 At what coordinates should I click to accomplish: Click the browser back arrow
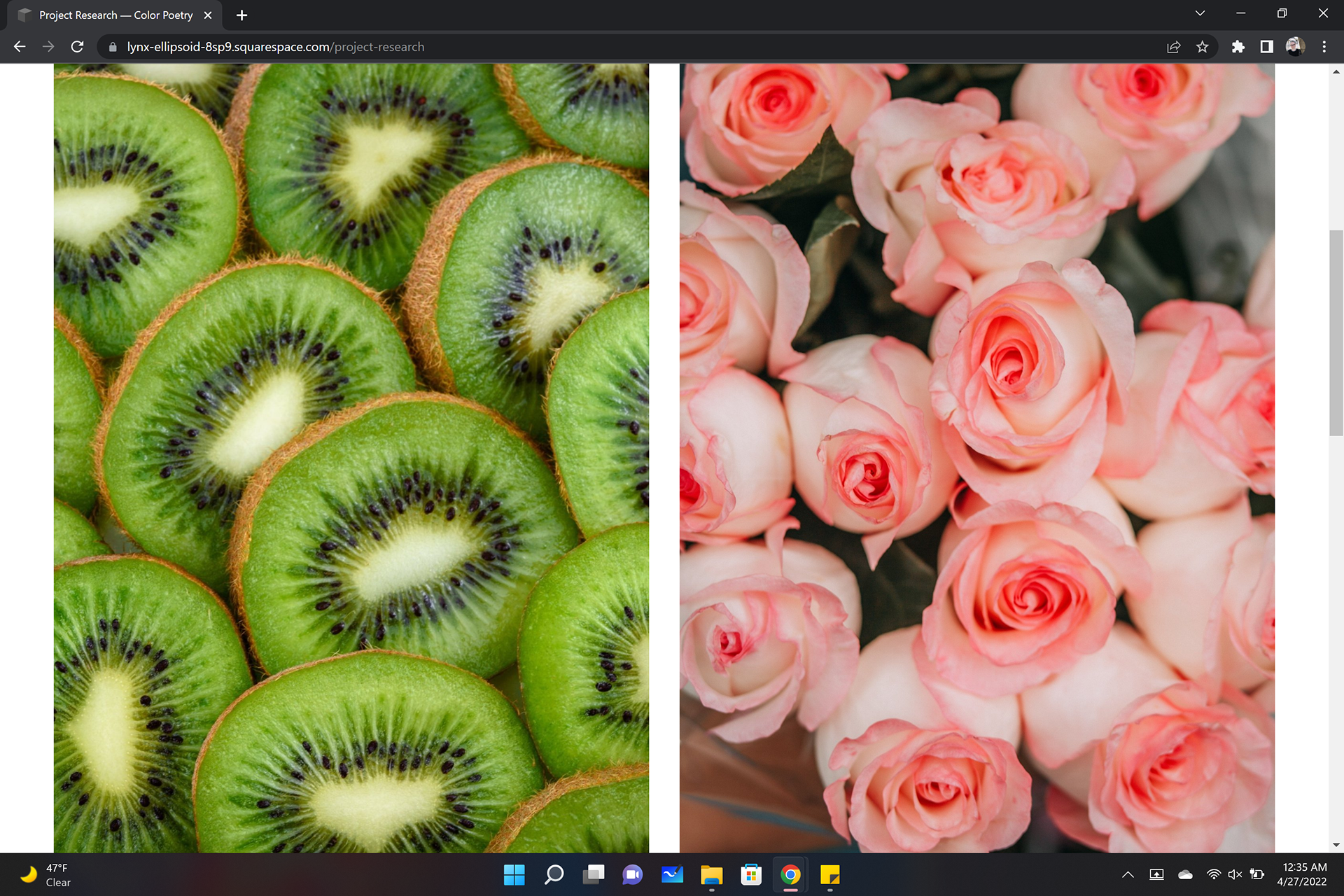20,47
